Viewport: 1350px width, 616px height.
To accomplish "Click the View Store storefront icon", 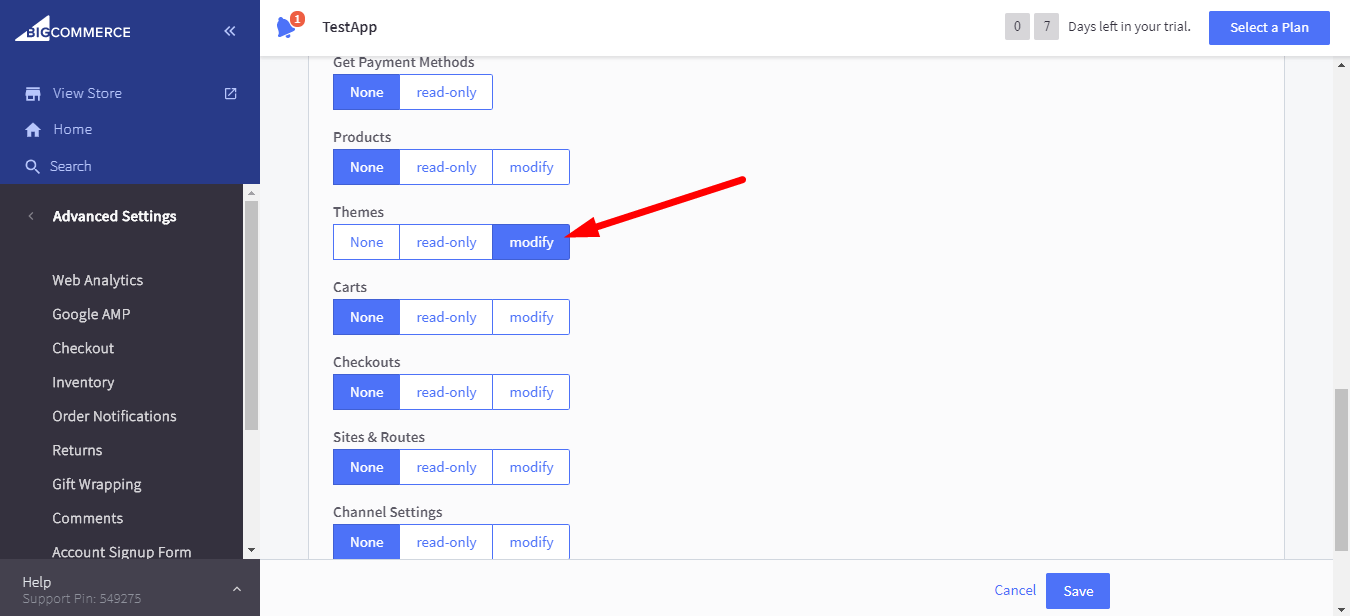I will [x=33, y=93].
